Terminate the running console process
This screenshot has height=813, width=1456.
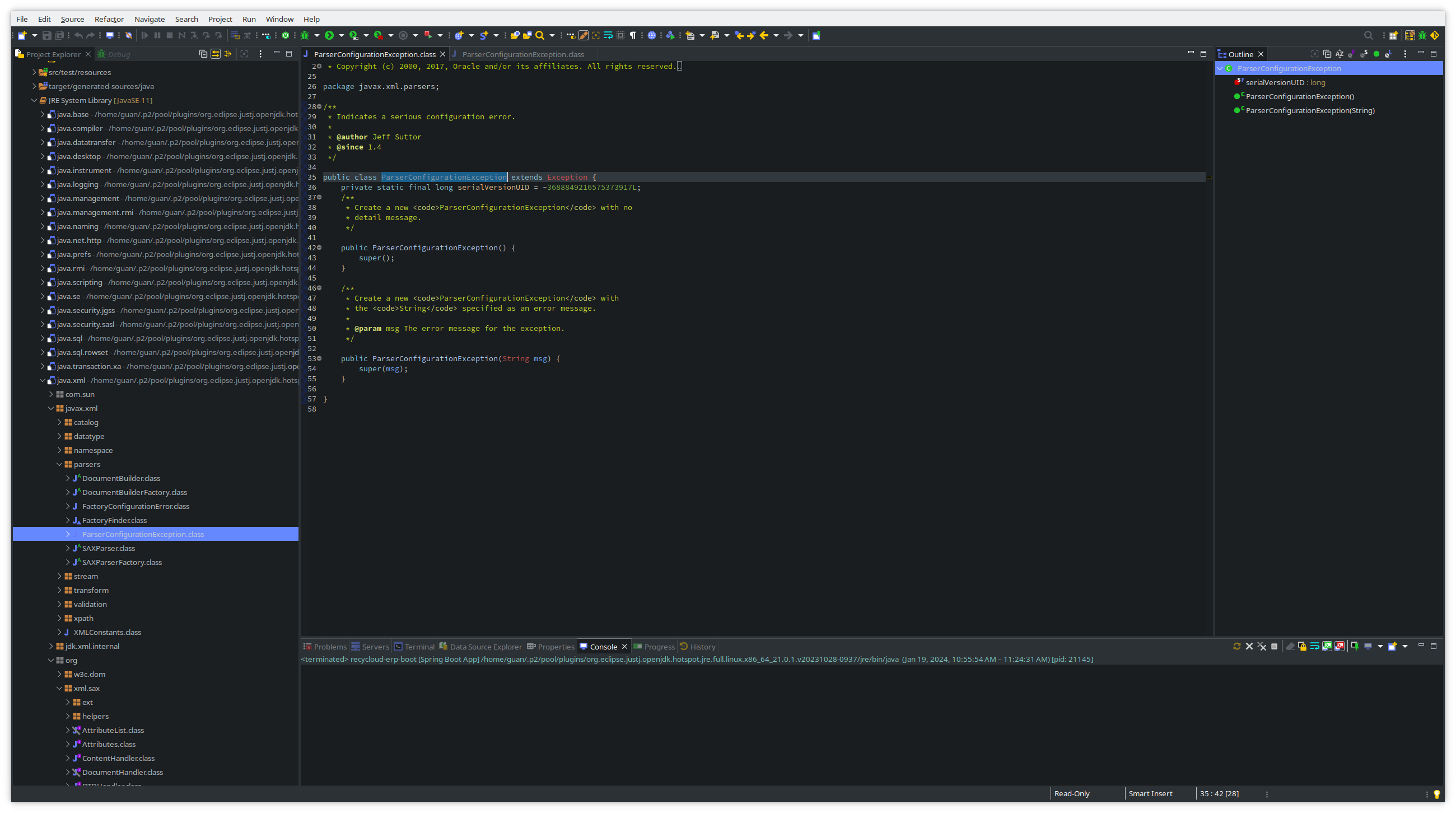point(1275,646)
